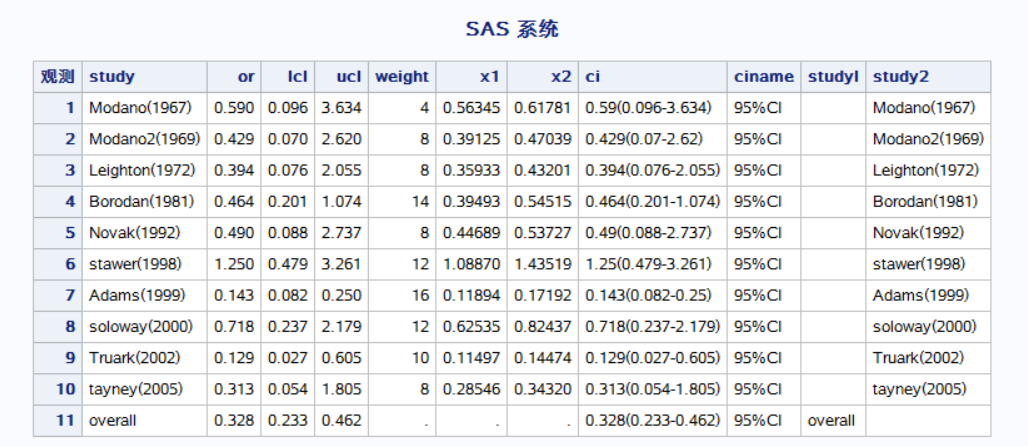Click the x1 value 1.08870
The width and height of the screenshot is (1028, 446).
[471, 264]
